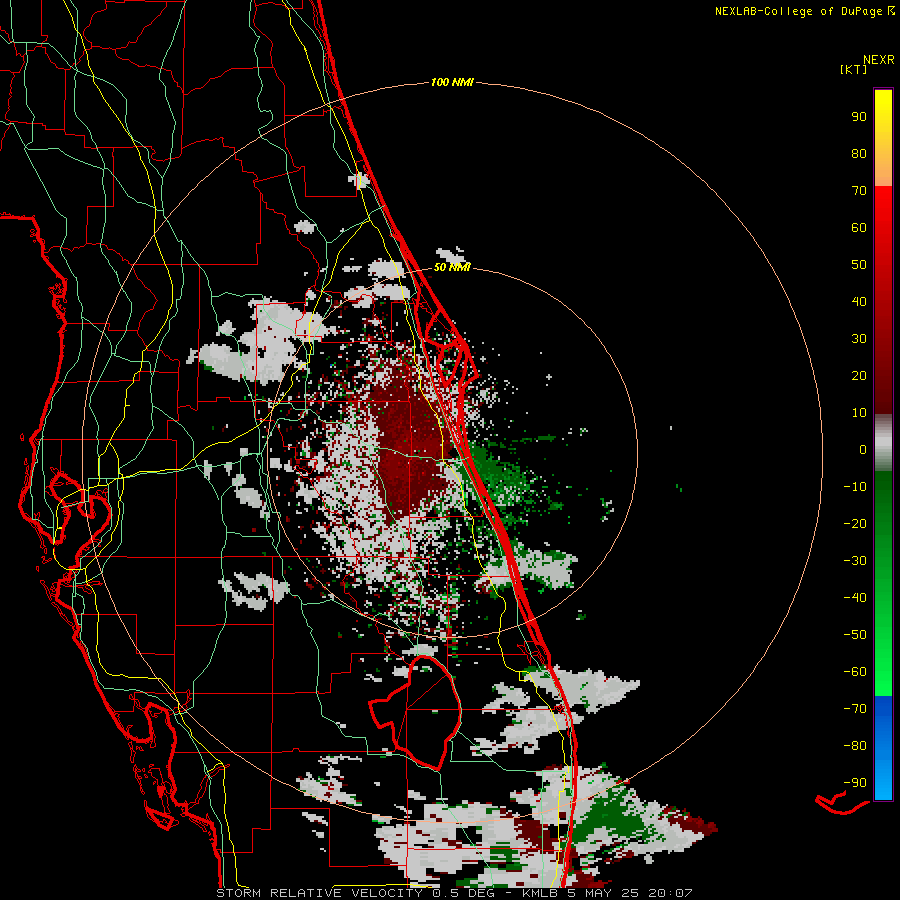Click the -10 value on color scale

pos(855,487)
